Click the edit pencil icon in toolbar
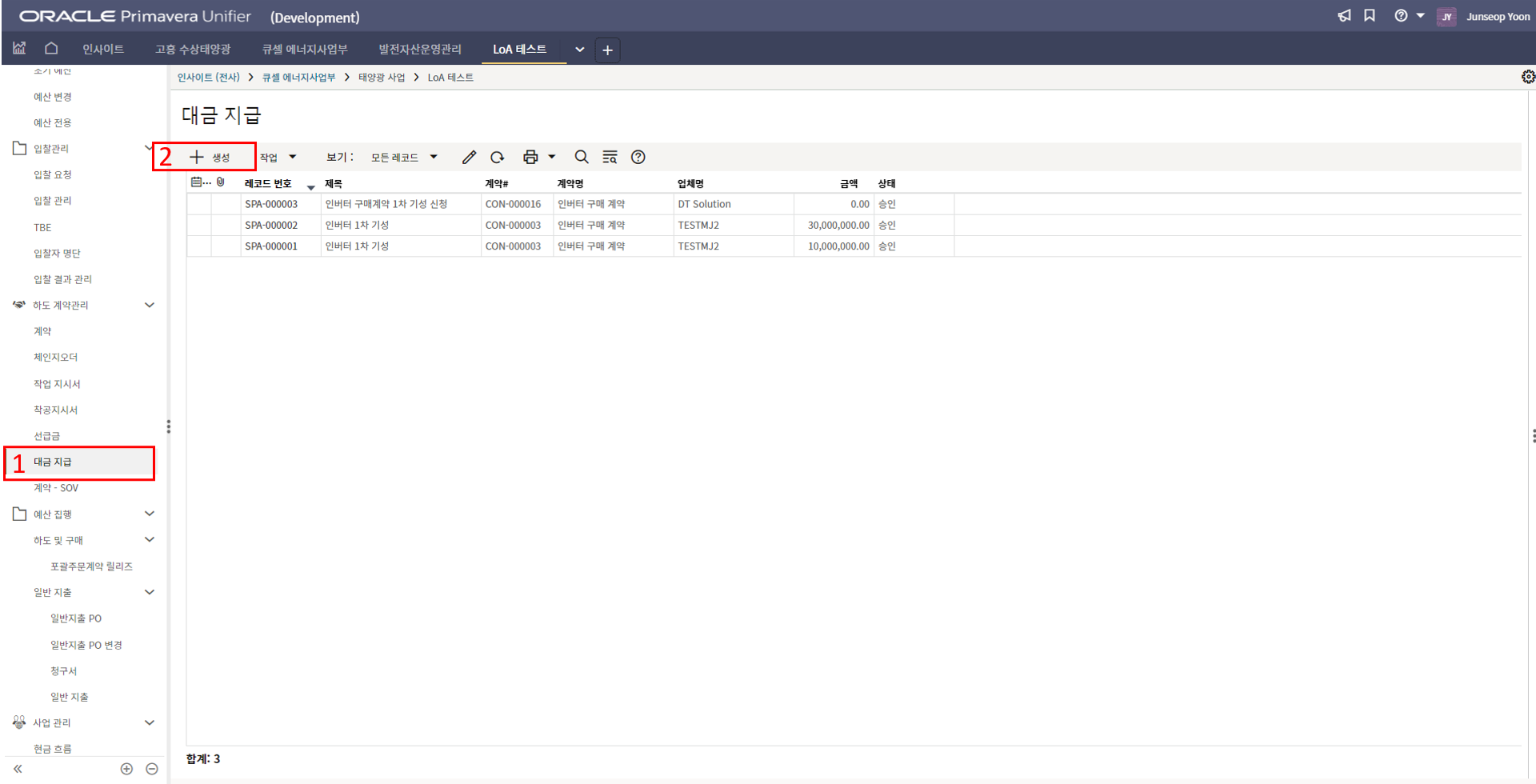Viewport: 1536px width, 784px height. coord(469,158)
